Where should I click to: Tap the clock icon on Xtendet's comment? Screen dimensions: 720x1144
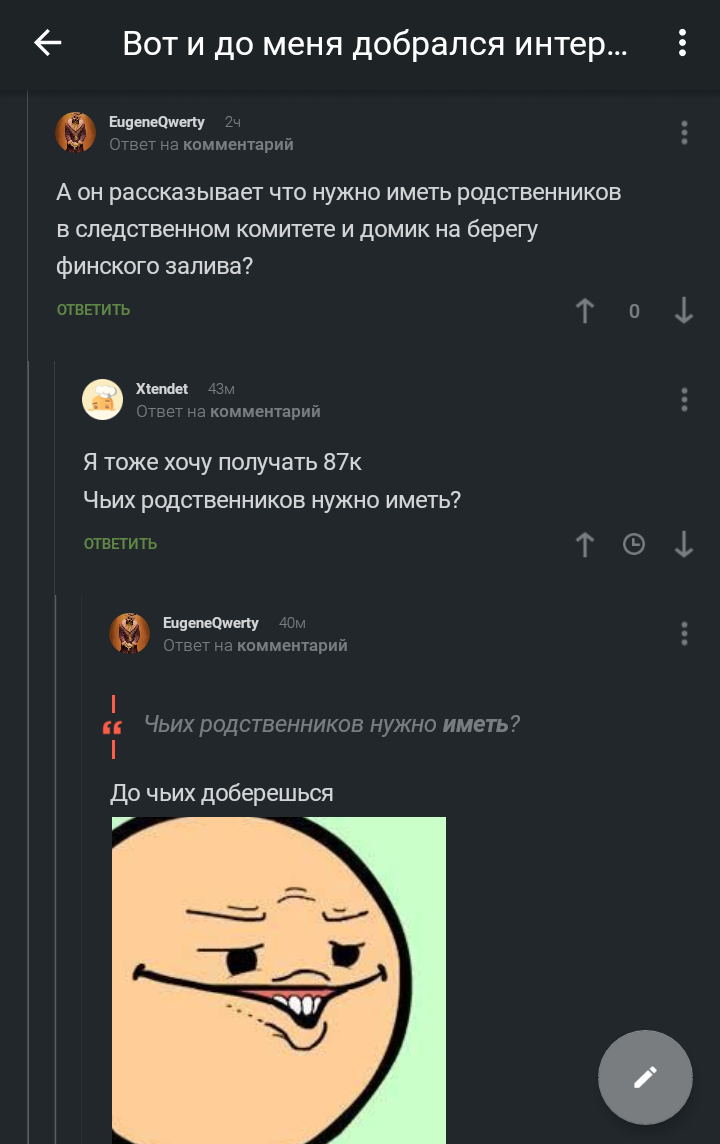(x=634, y=544)
